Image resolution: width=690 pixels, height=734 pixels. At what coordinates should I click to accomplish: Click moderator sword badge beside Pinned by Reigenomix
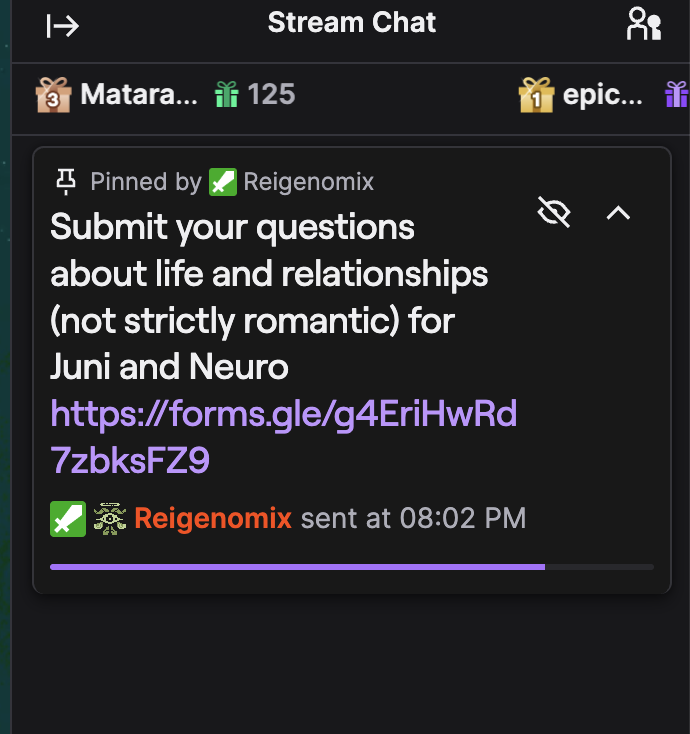223,182
